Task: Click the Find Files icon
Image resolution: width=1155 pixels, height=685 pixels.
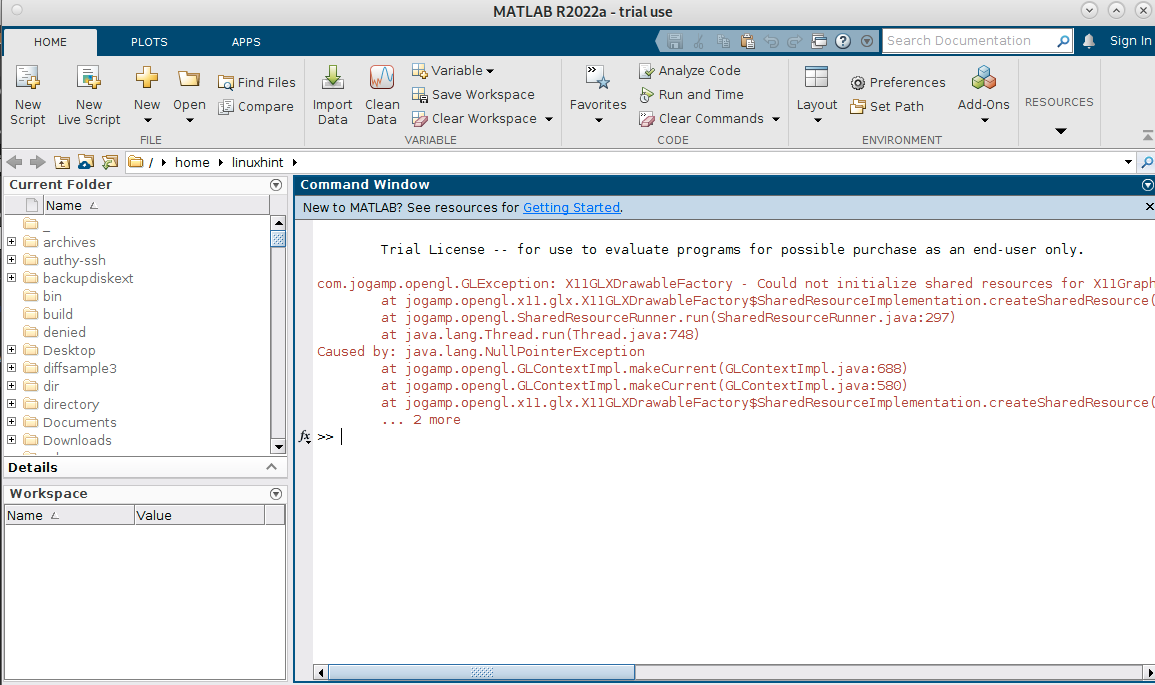Action: click(256, 82)
